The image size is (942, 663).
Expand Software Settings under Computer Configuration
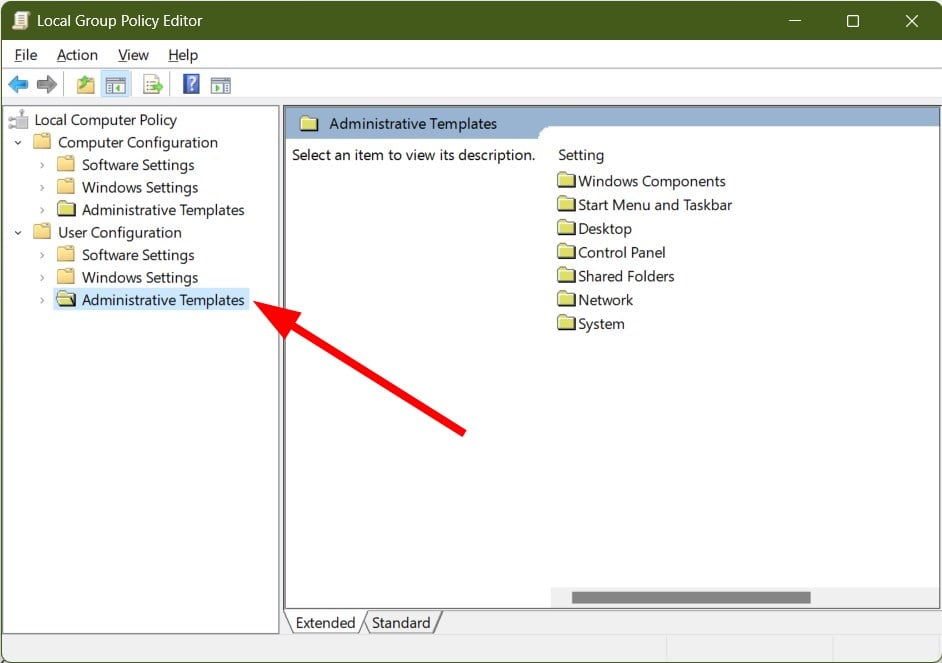point(41,165)
